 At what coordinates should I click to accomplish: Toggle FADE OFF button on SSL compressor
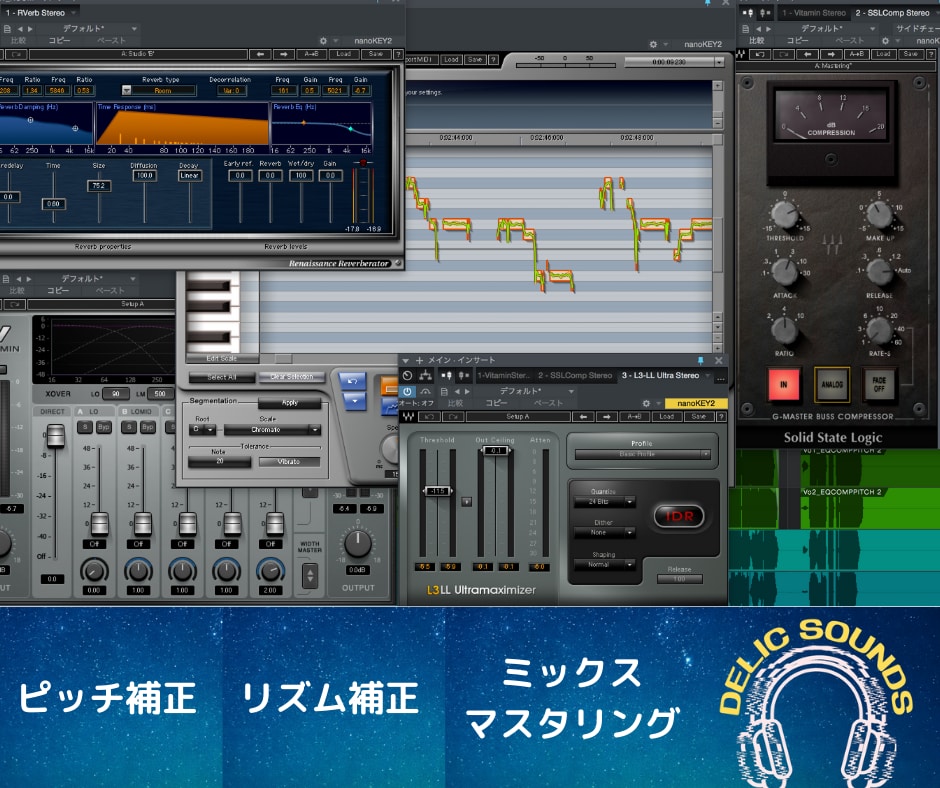click(879, 384)
